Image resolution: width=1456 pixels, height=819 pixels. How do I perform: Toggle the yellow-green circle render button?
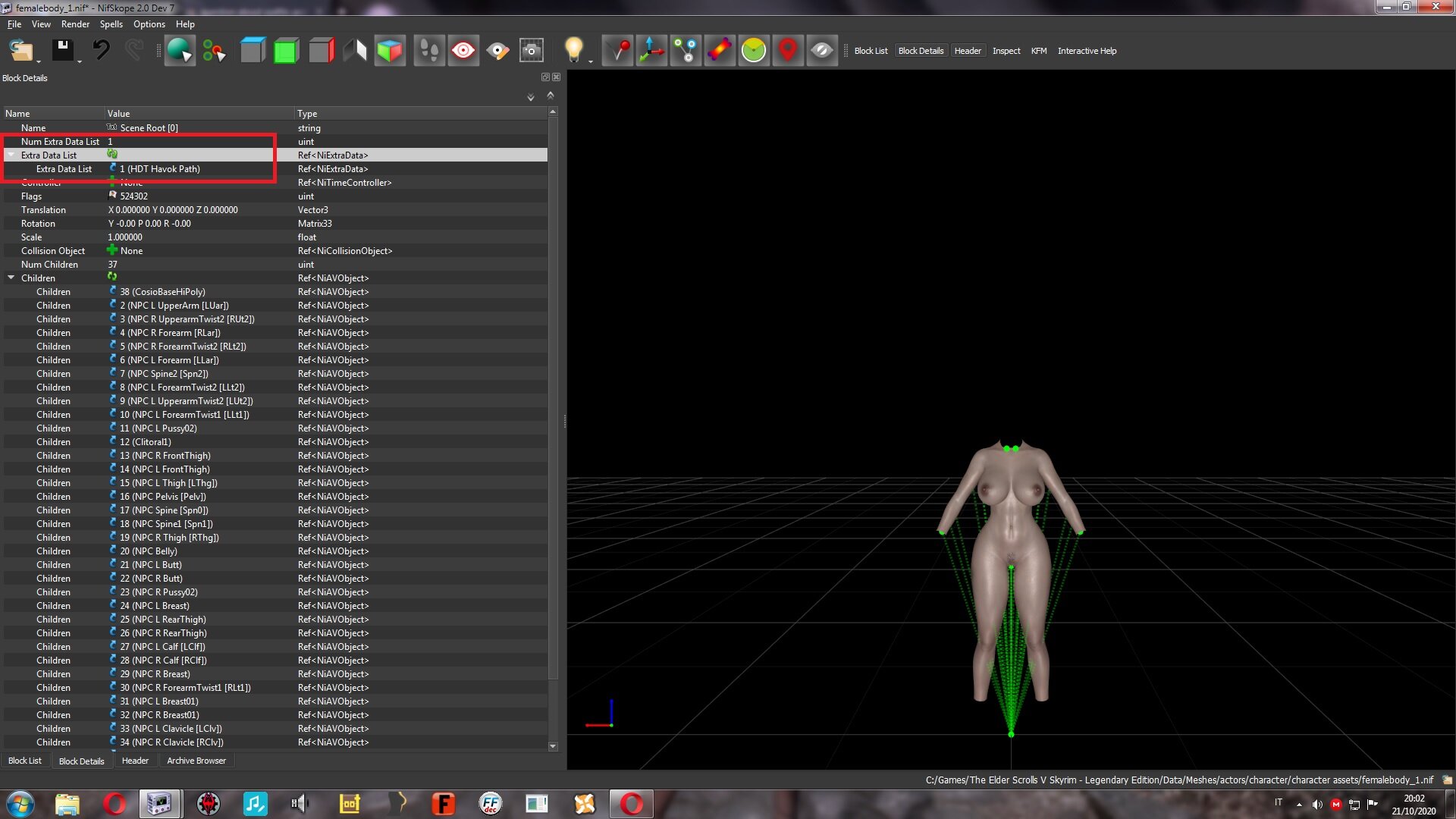click(x=754, y=51)
